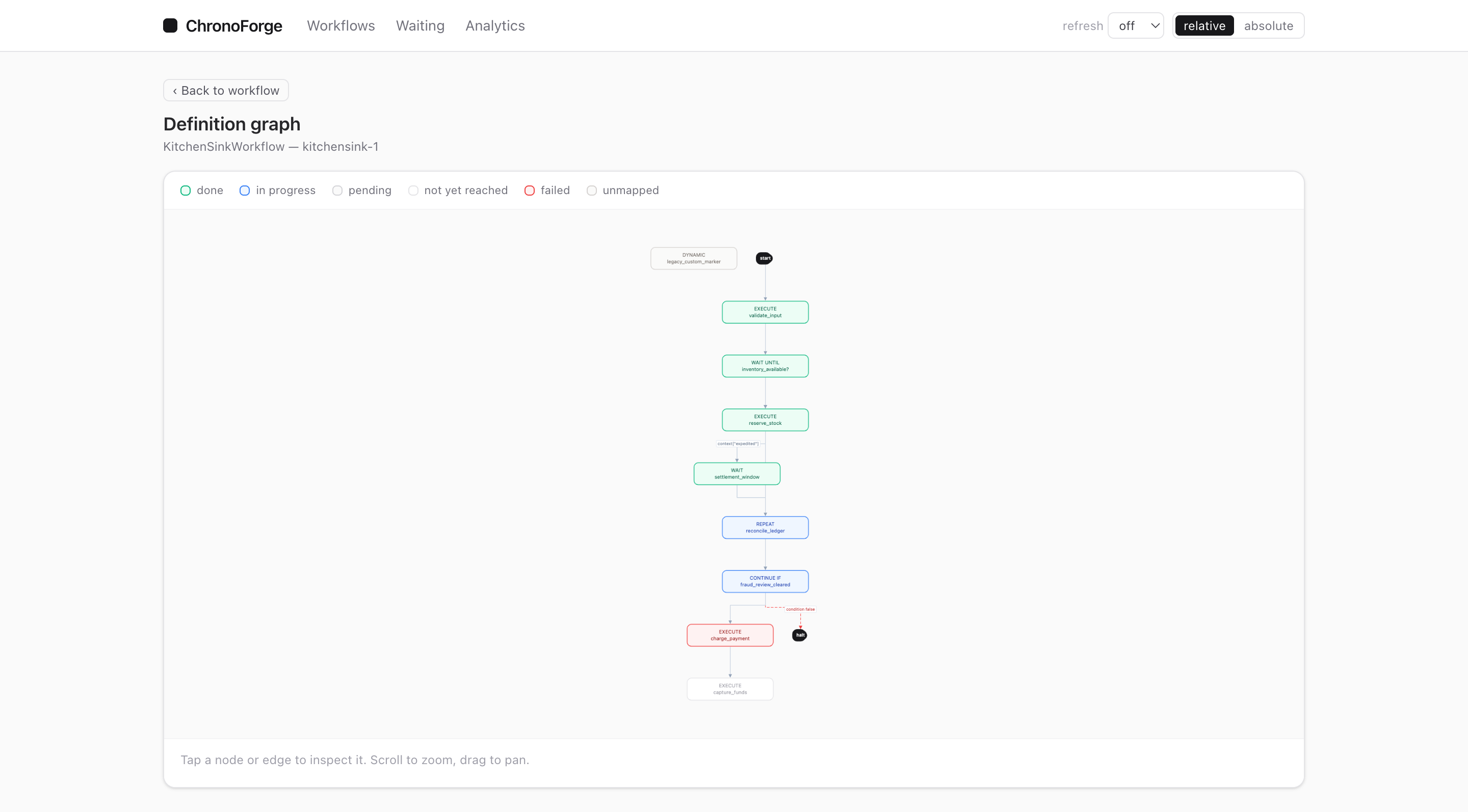
Task: Open the Workflows nav item
Action: pyautogui.click(x=341, y=25)
